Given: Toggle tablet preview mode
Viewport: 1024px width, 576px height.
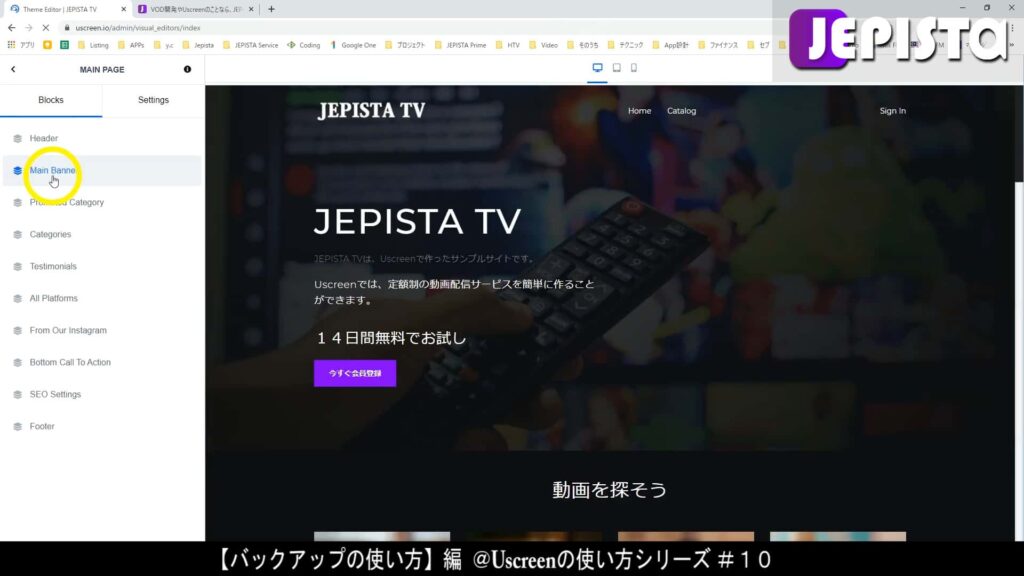Looking at the screenshot, I should (x=616, y=67).
